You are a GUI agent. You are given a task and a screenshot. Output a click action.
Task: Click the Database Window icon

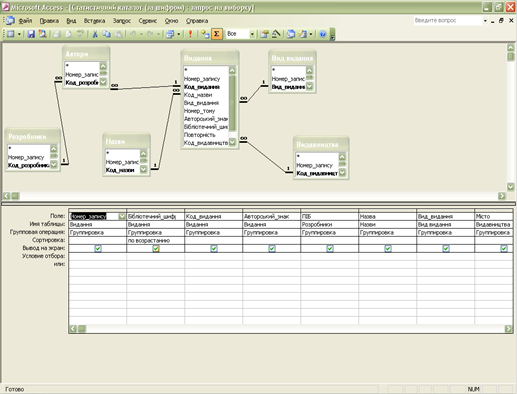pos(291,34)
